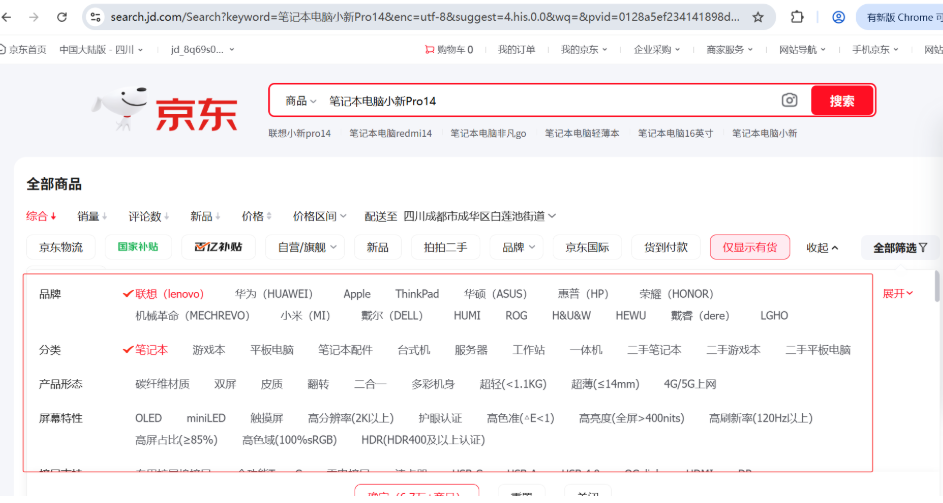Click suggested search 笔记本电脑redmi14

[390, 133]
